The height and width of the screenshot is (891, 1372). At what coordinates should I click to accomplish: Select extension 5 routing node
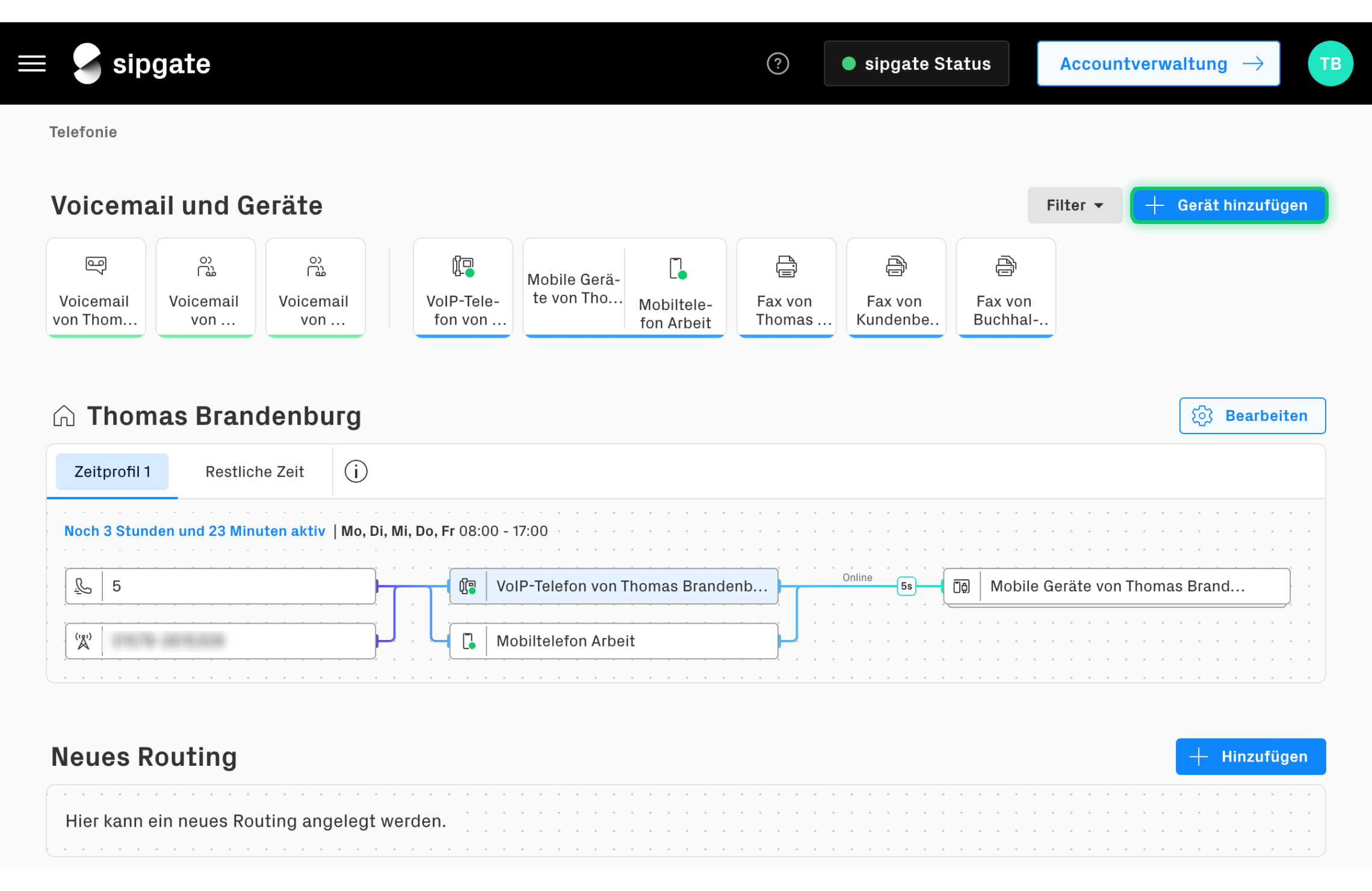click(220, 586)
